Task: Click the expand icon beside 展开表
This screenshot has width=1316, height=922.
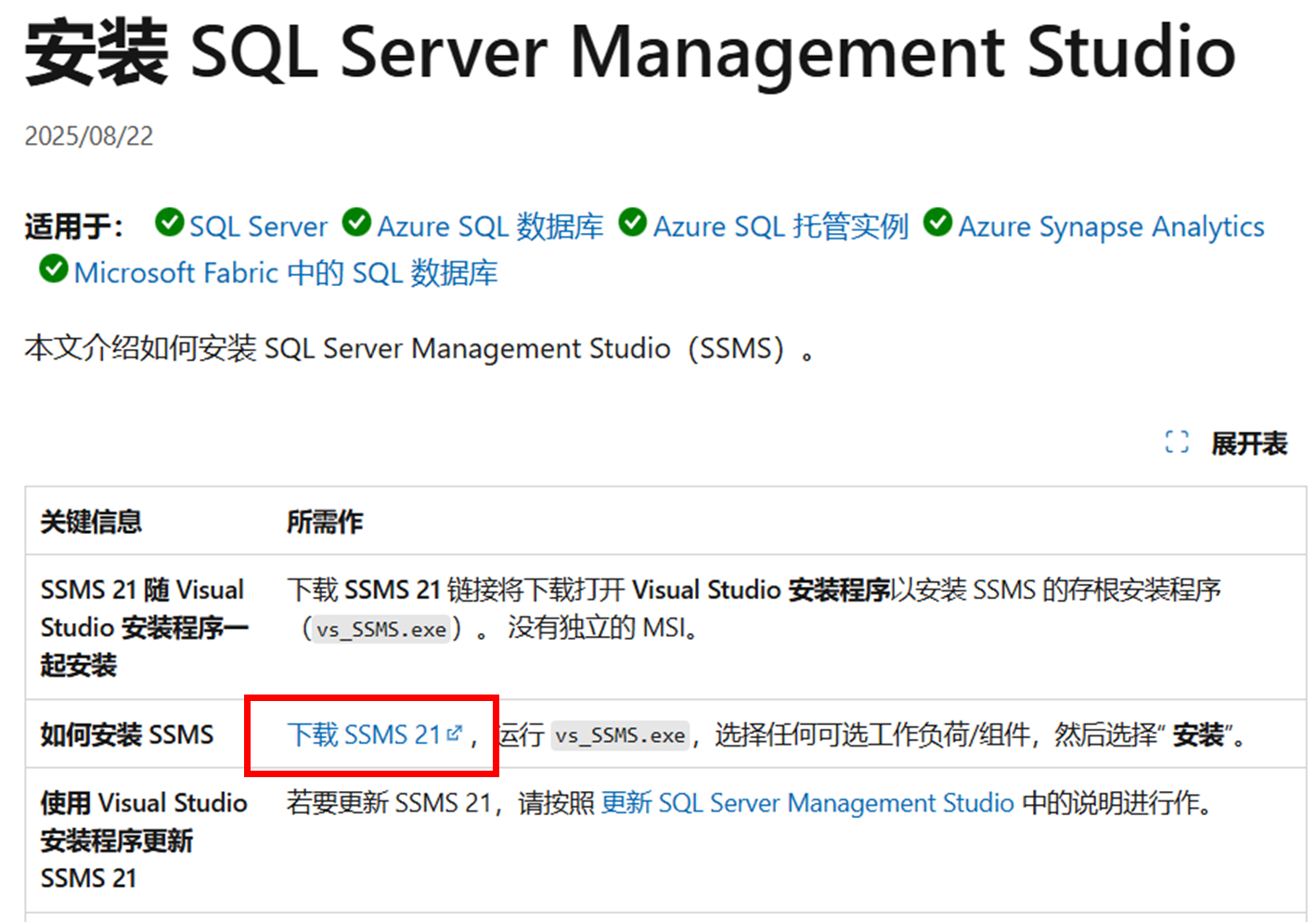Action: point(1177,443)
